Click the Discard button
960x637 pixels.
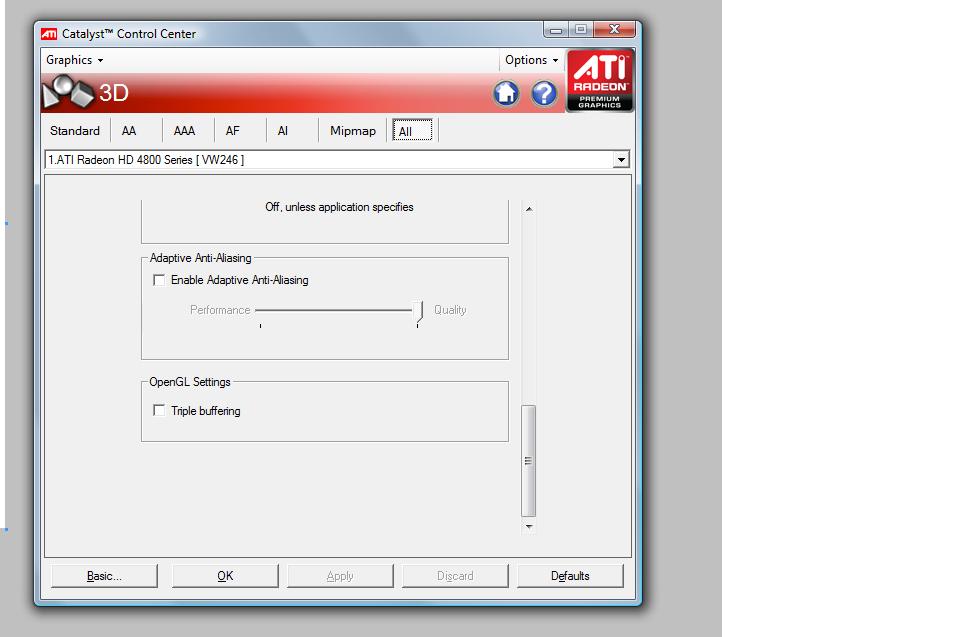455,576
